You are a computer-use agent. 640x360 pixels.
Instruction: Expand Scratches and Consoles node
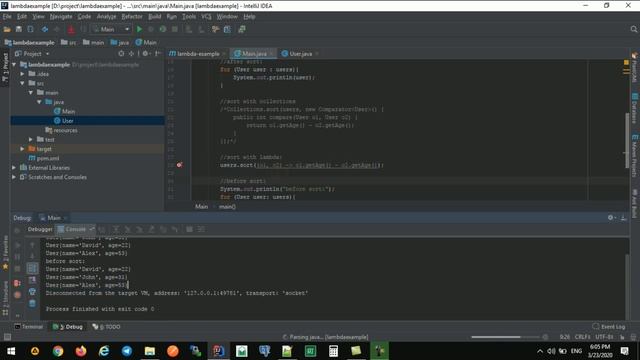click(x=14, y=177)
